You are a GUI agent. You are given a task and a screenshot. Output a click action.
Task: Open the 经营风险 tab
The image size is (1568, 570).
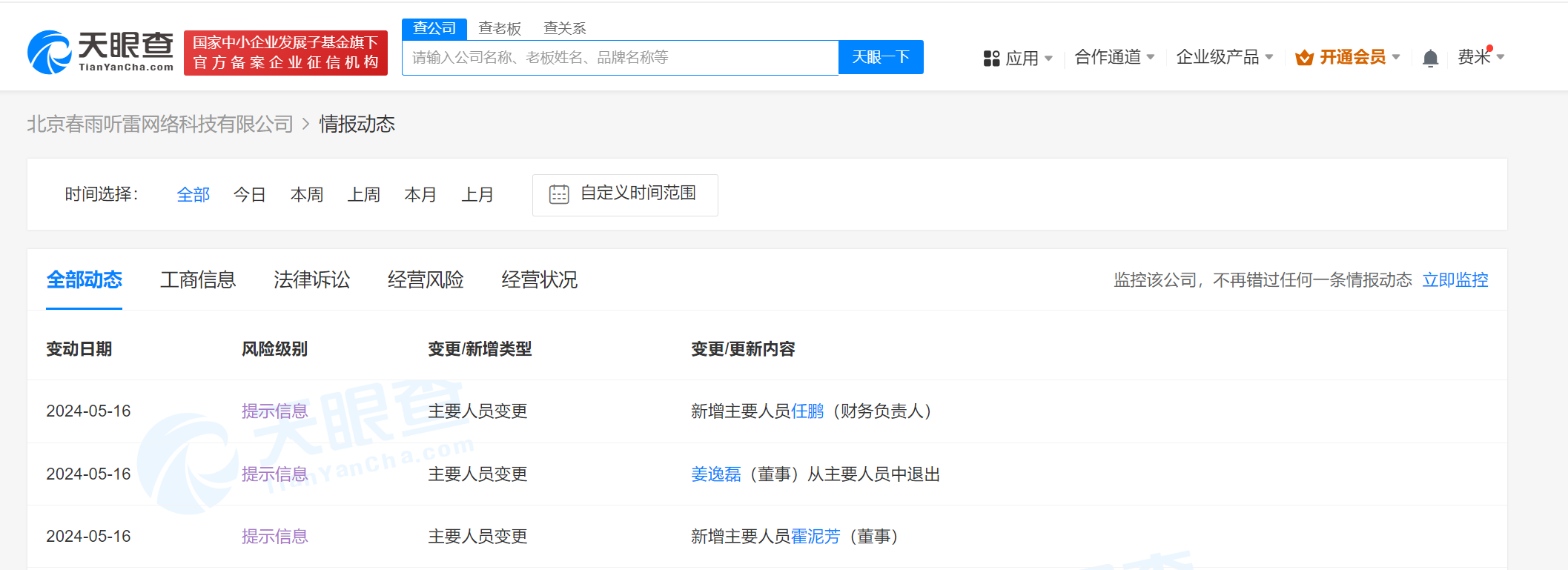pos(426,280)
